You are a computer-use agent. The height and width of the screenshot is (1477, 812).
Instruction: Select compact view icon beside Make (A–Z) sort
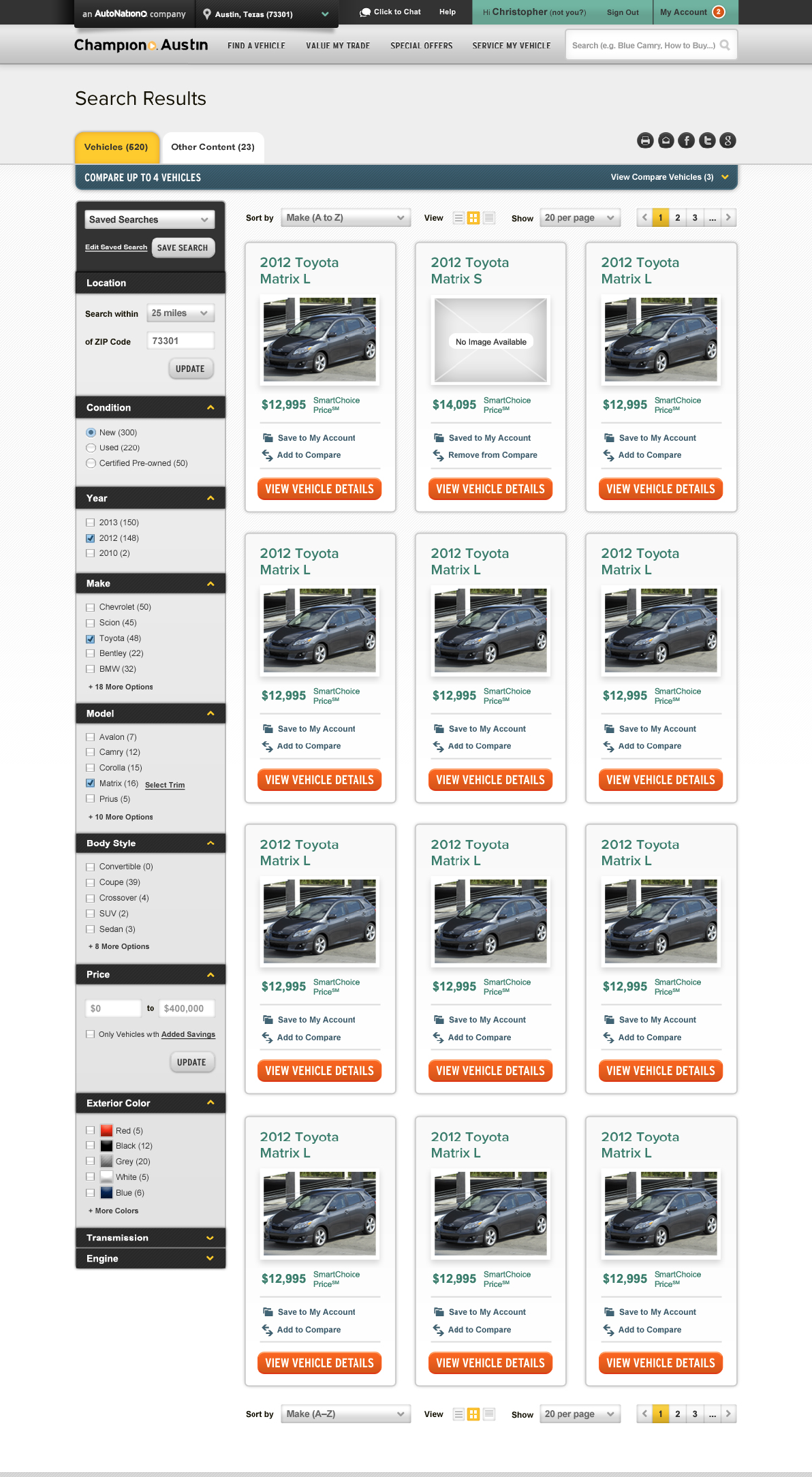[x=488, y=1414]
